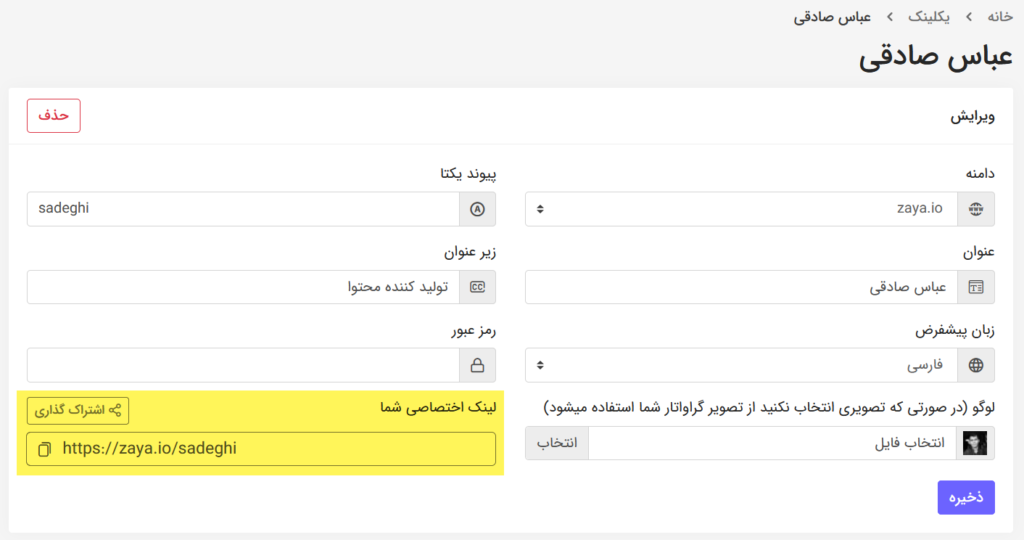Image resolution: width=1024 pixels, height=540 pixels.
Task: Click the breadcrumb chevron after خانه
Action: [x=969, y=17]
